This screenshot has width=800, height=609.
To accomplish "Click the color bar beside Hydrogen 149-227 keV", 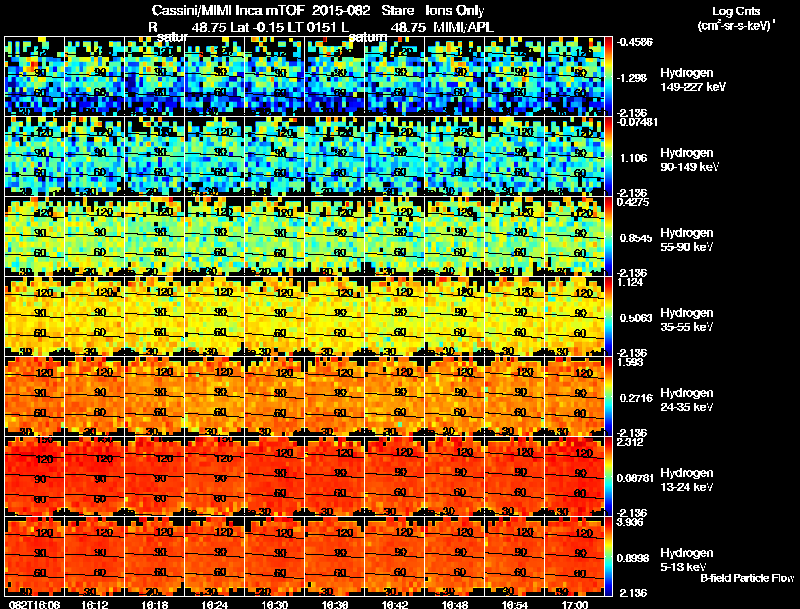I will click(x=608, y=76).
